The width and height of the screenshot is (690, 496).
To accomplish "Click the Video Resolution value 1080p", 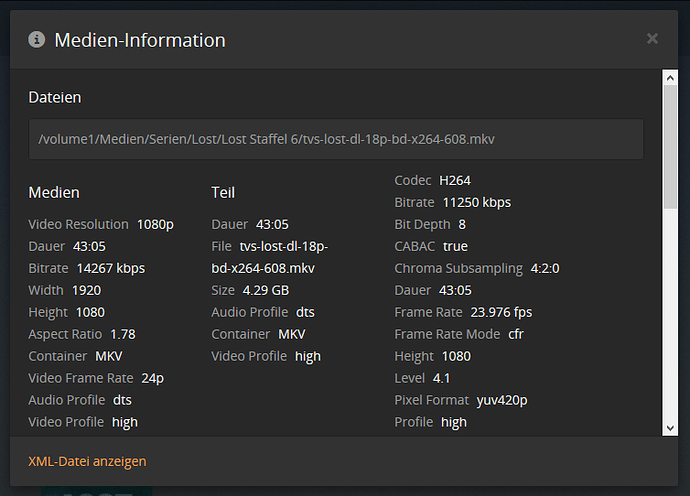I will pos(155,224).
